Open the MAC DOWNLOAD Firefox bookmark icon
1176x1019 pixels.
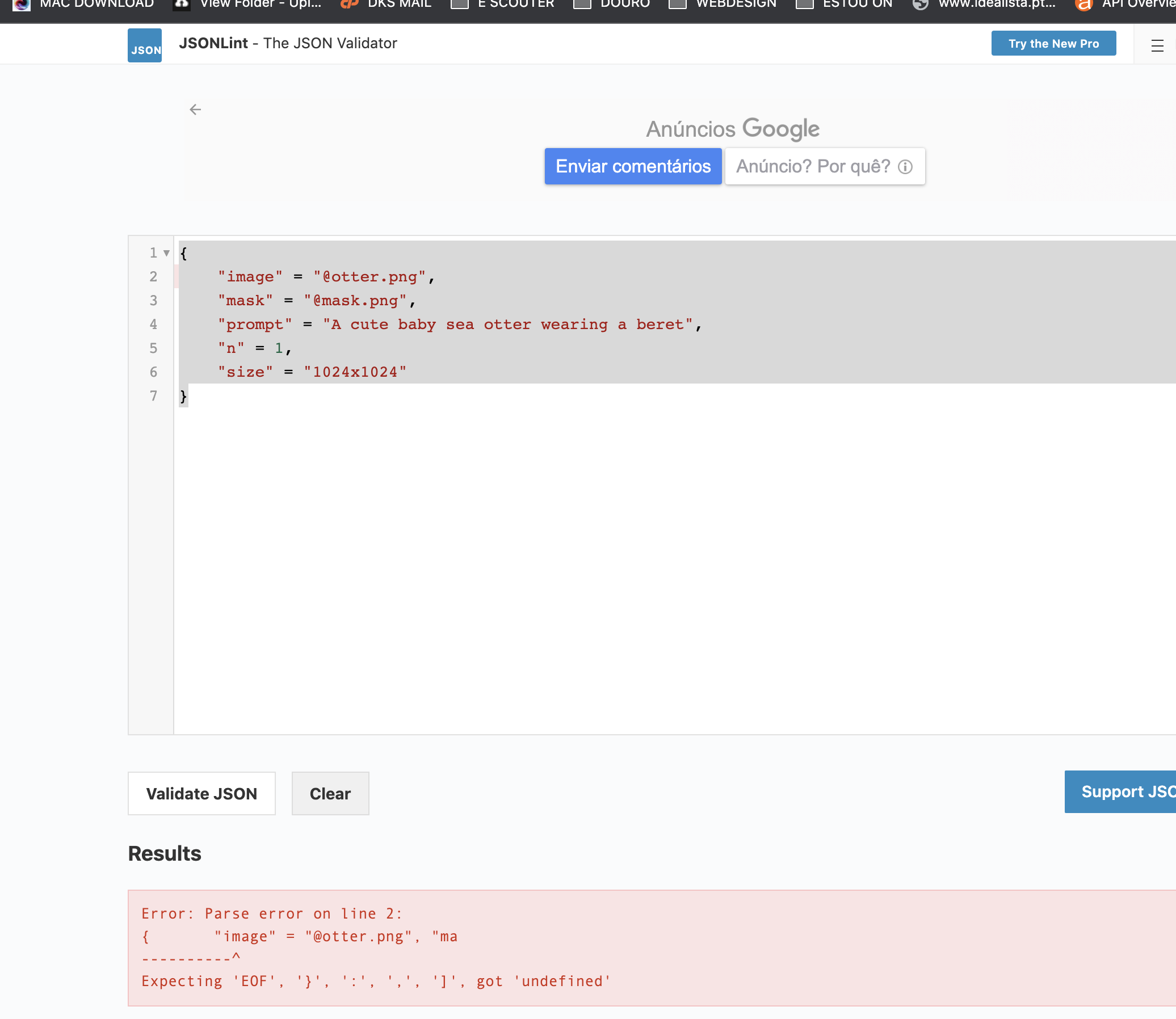coord(21,6)
